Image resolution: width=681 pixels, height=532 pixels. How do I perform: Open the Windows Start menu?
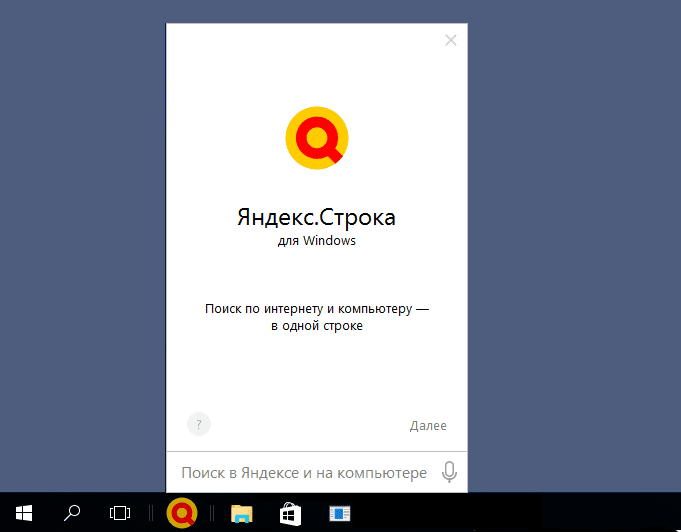tap(24, 513)
